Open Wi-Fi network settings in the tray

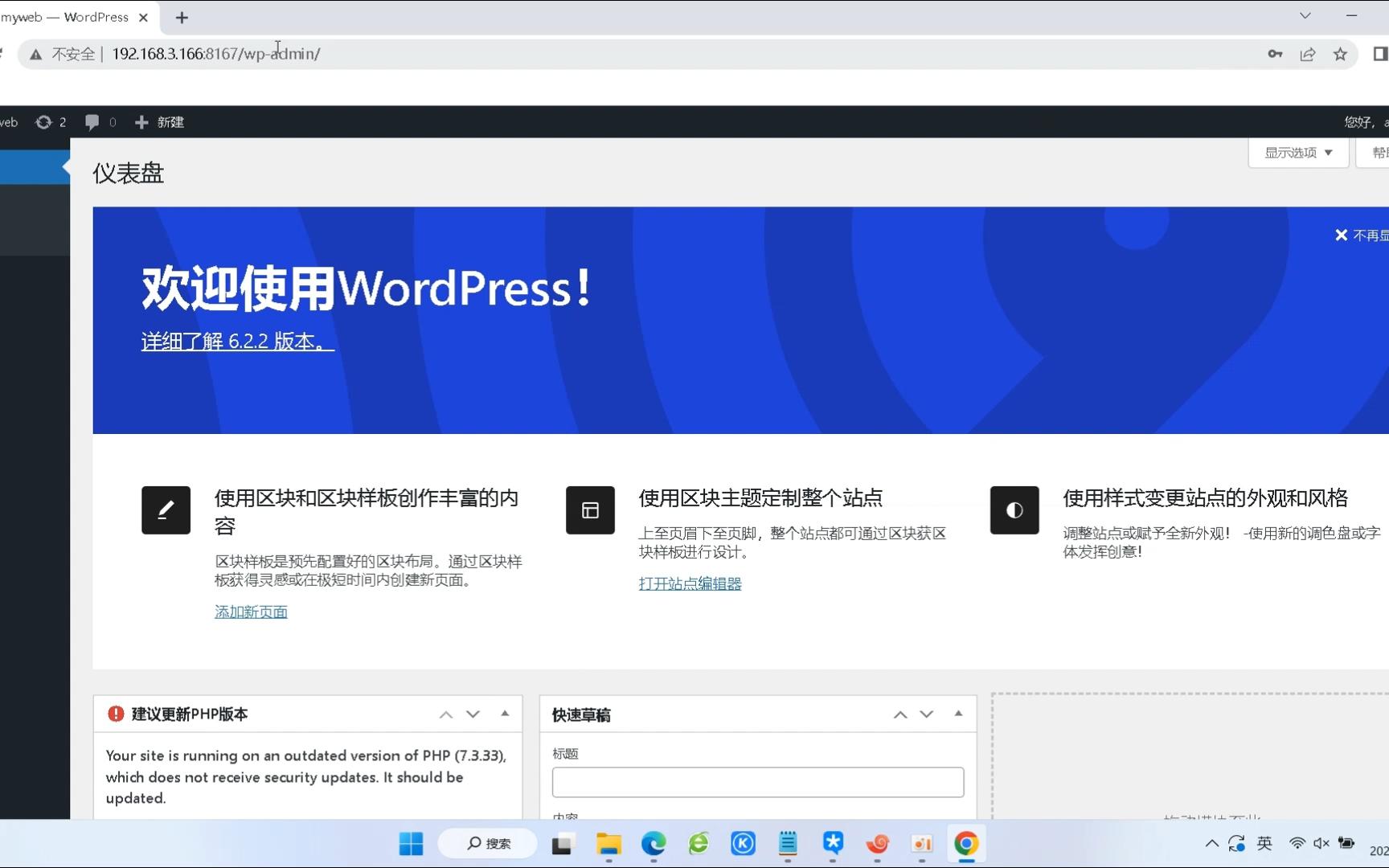tap(1297, 843)
